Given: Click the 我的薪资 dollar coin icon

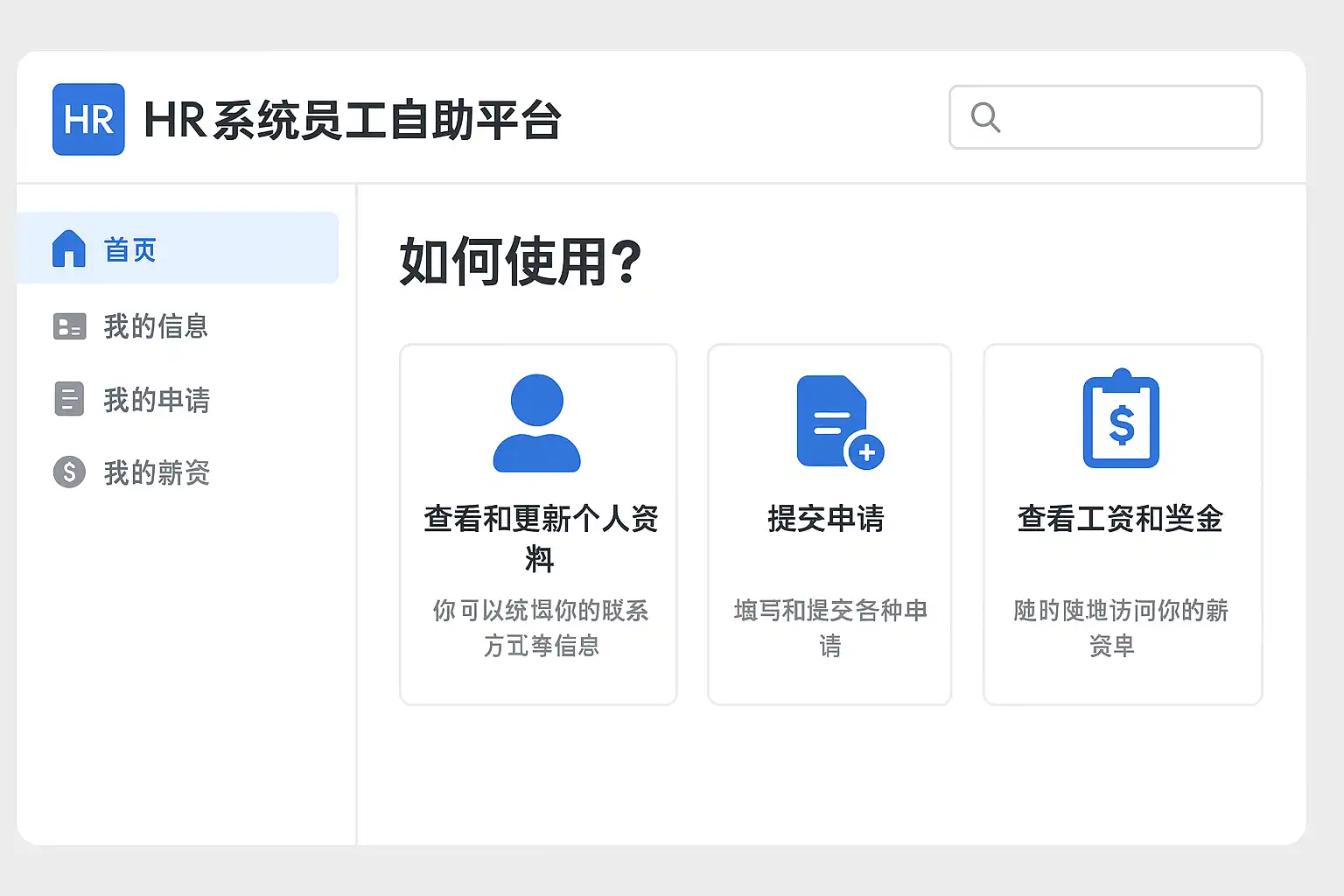Looking at the screenshot, I should (x=69, y=472).
